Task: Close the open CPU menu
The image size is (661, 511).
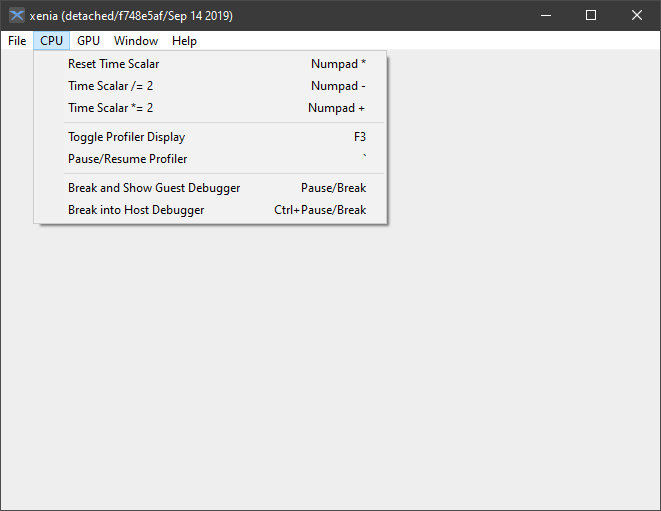Action: tap(51, 41)
